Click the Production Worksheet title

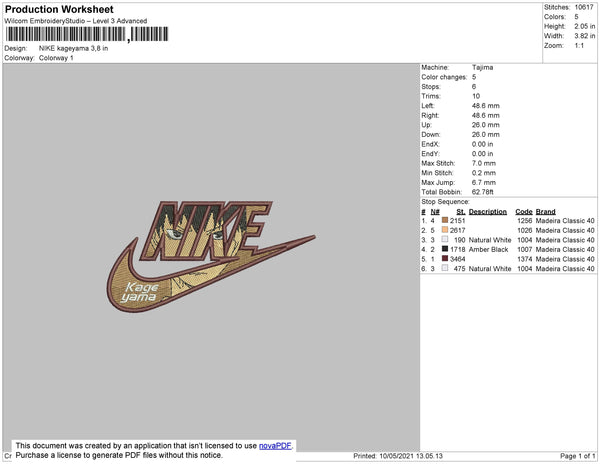click(59, 10)
